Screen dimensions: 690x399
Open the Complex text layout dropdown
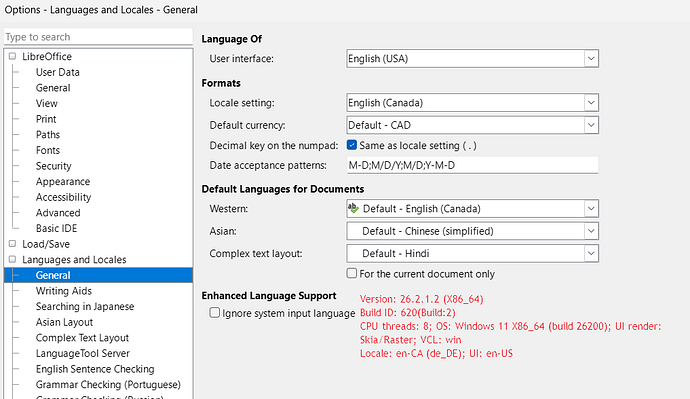(x=591, y=253)
